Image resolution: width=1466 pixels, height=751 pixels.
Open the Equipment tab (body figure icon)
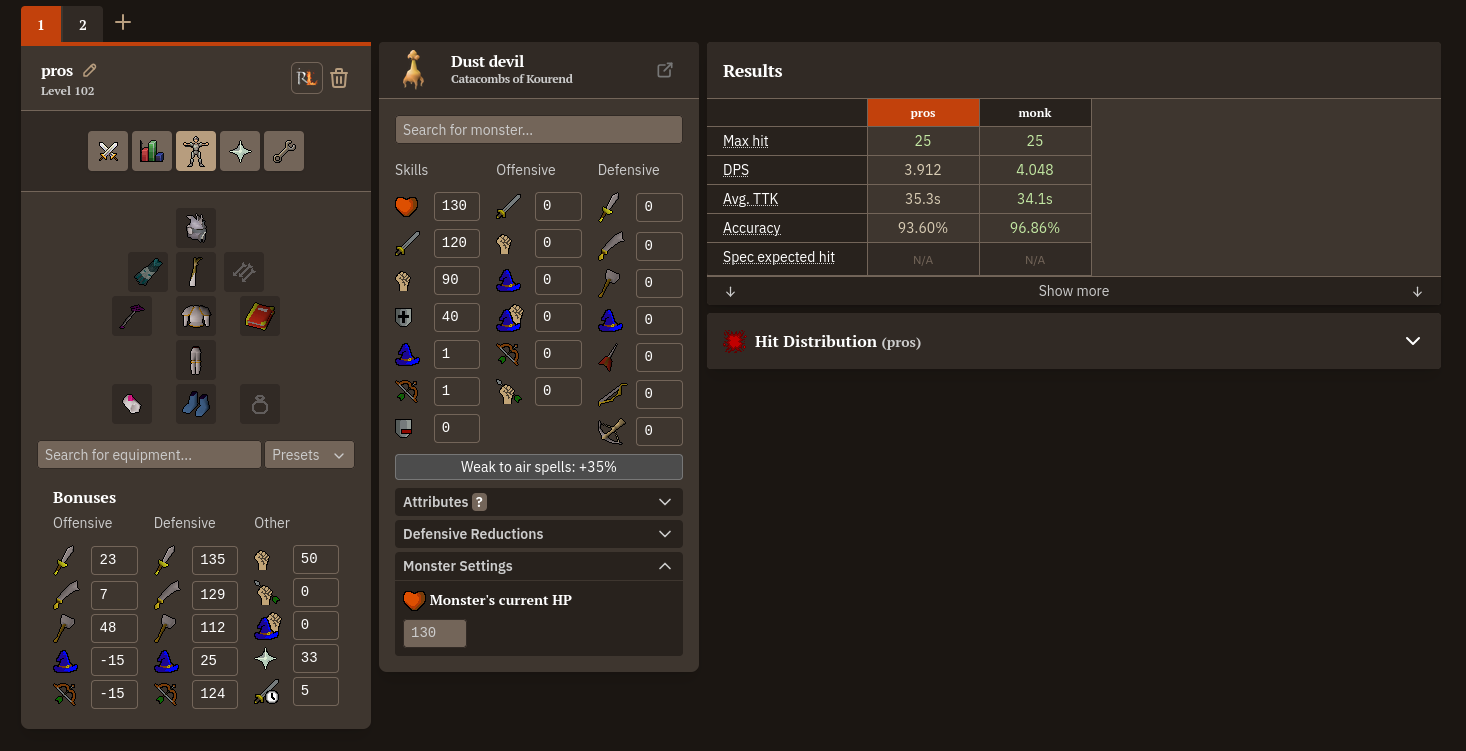click(x=196, y=151)
